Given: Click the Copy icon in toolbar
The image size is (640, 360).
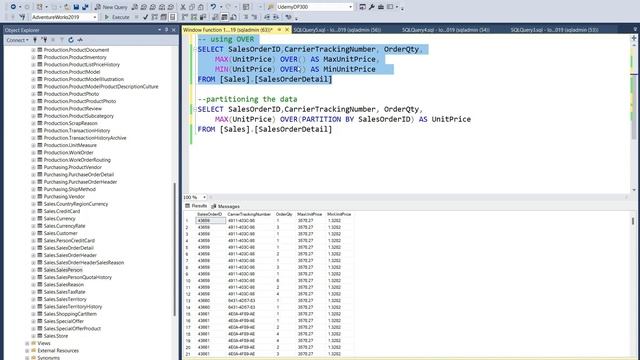Looking at the screenshot, I should pos(192,7).
